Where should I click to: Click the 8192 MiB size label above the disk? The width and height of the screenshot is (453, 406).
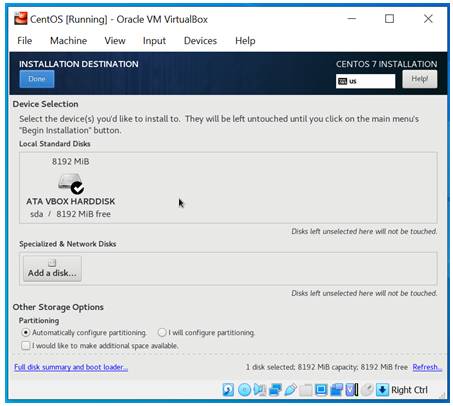(x=70, y=162)
